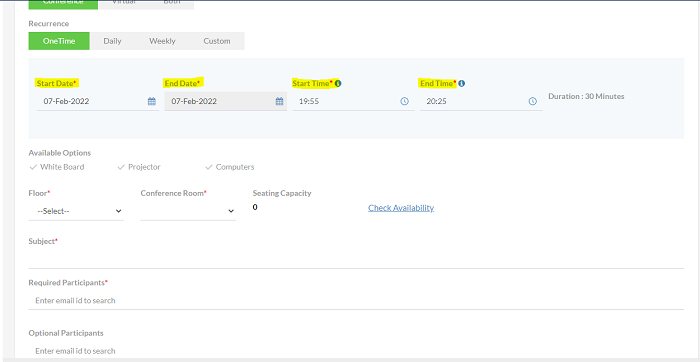Click the Required Participants email field

coord(356,300)
